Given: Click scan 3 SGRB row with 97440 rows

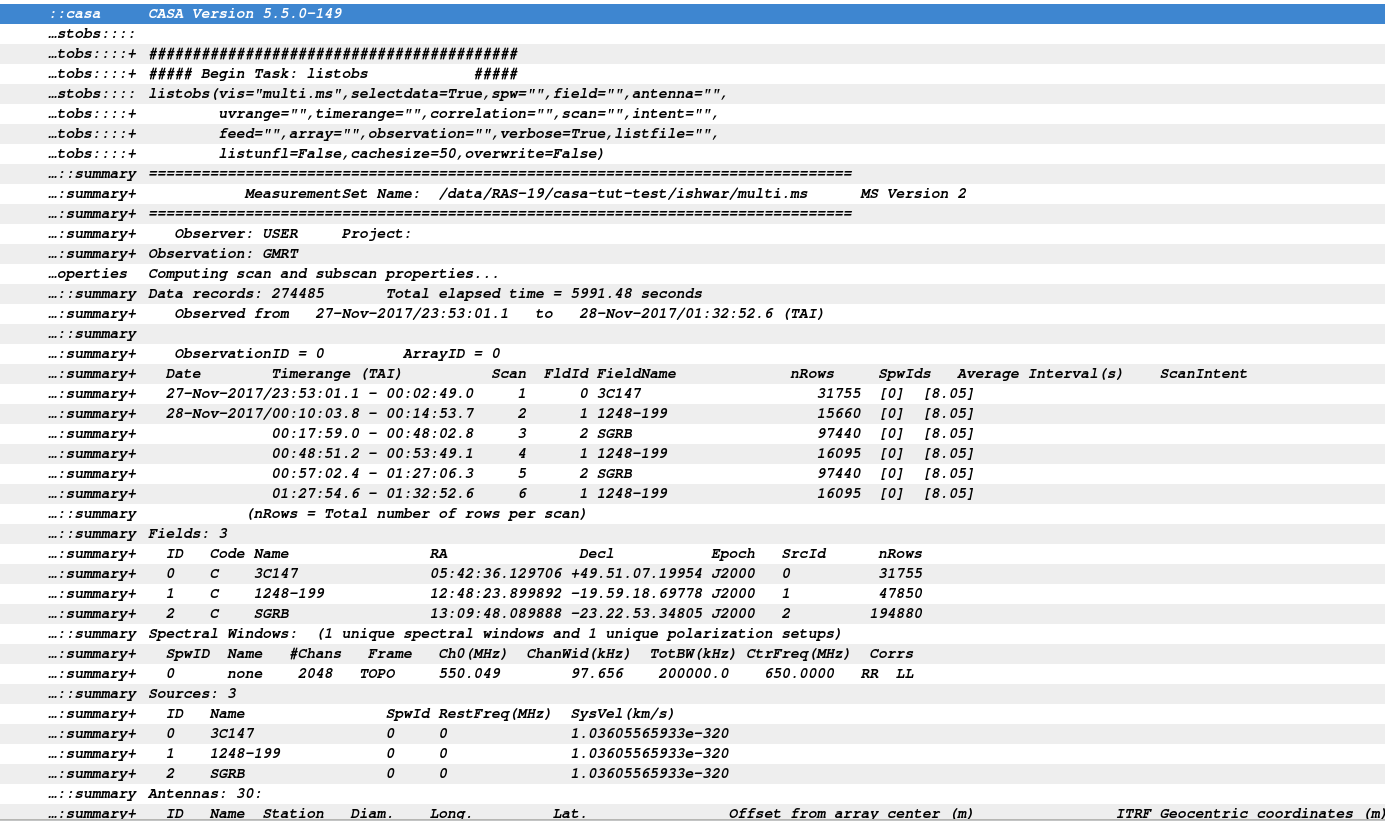Looking at the screenshot, I should pos(692,434).
